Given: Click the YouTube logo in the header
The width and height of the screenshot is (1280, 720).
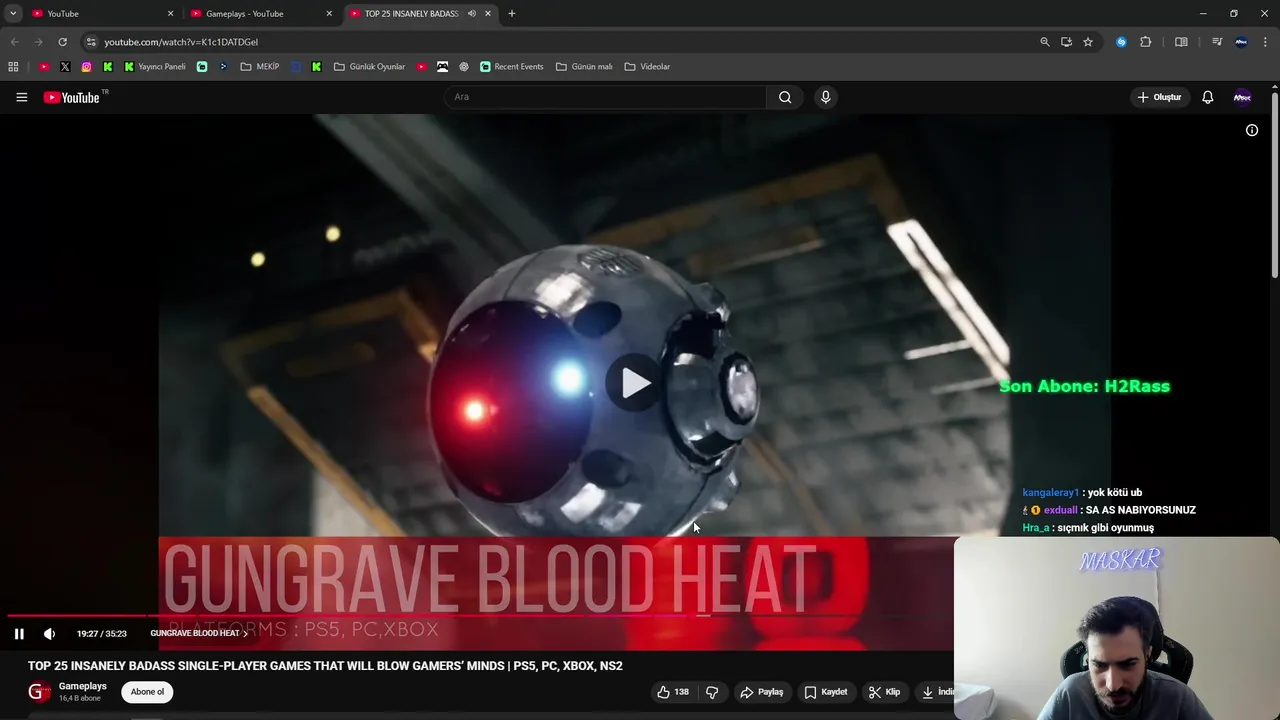Looking at the screenshot, I should click(72, 97).
